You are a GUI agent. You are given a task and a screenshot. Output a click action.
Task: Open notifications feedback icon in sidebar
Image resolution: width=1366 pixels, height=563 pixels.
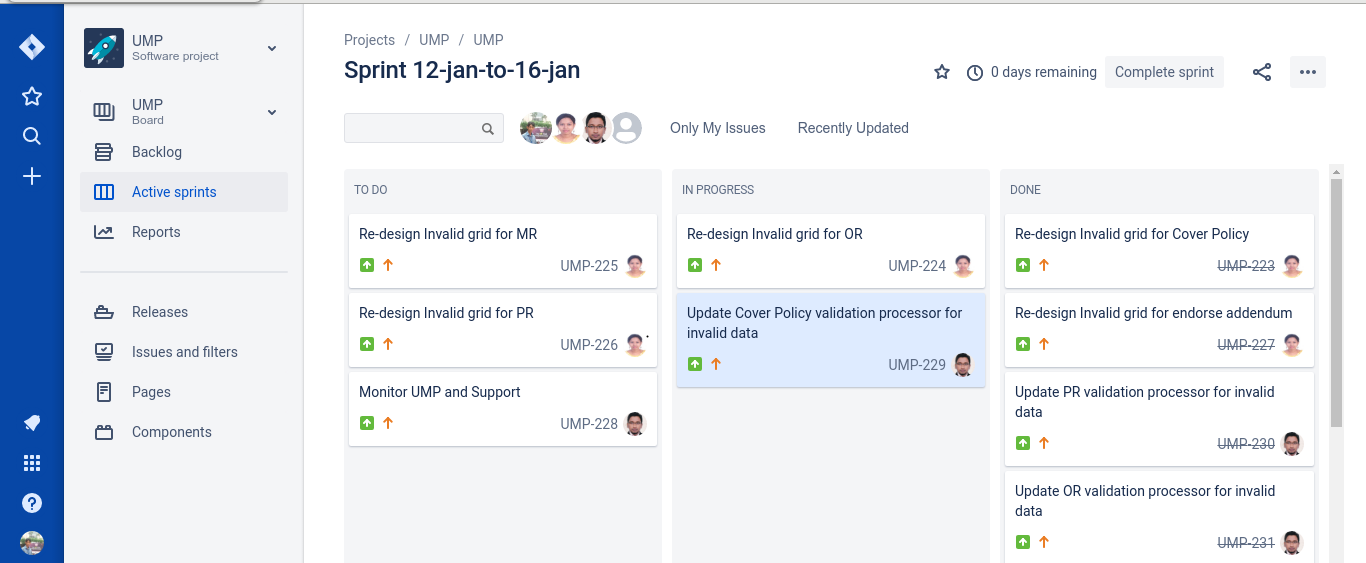coord(32,423)
